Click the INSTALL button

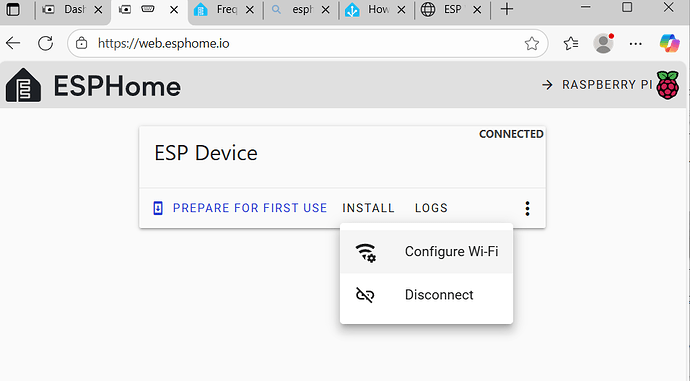368,208
